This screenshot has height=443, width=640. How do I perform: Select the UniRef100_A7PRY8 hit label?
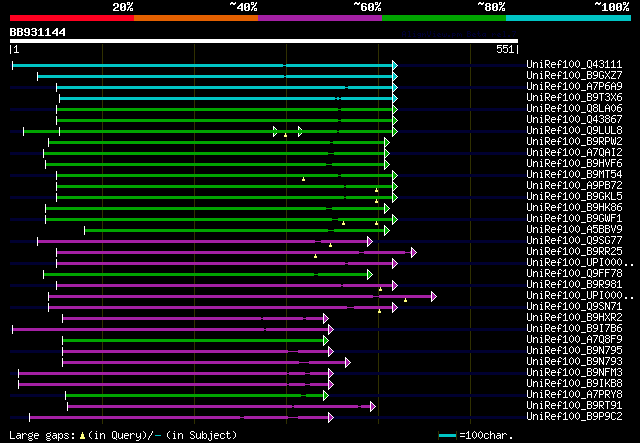click(574, 395)
